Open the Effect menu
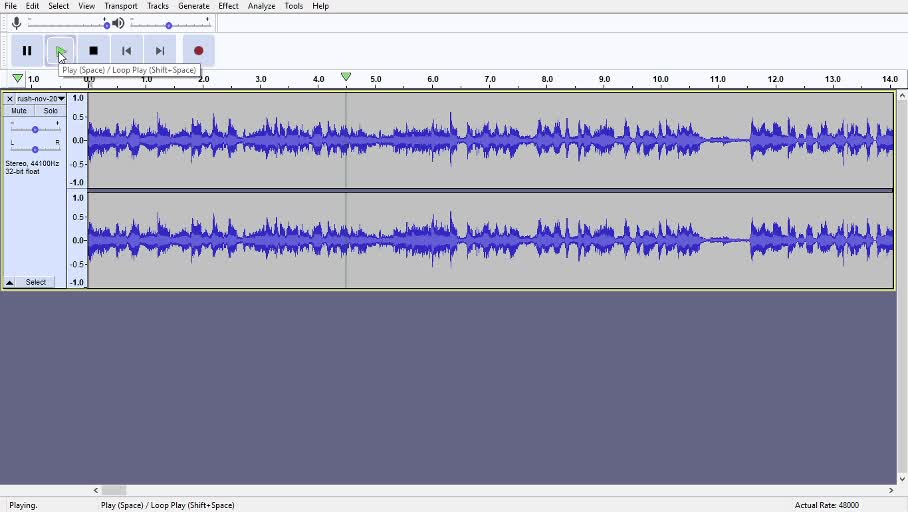 pos(228,6)
